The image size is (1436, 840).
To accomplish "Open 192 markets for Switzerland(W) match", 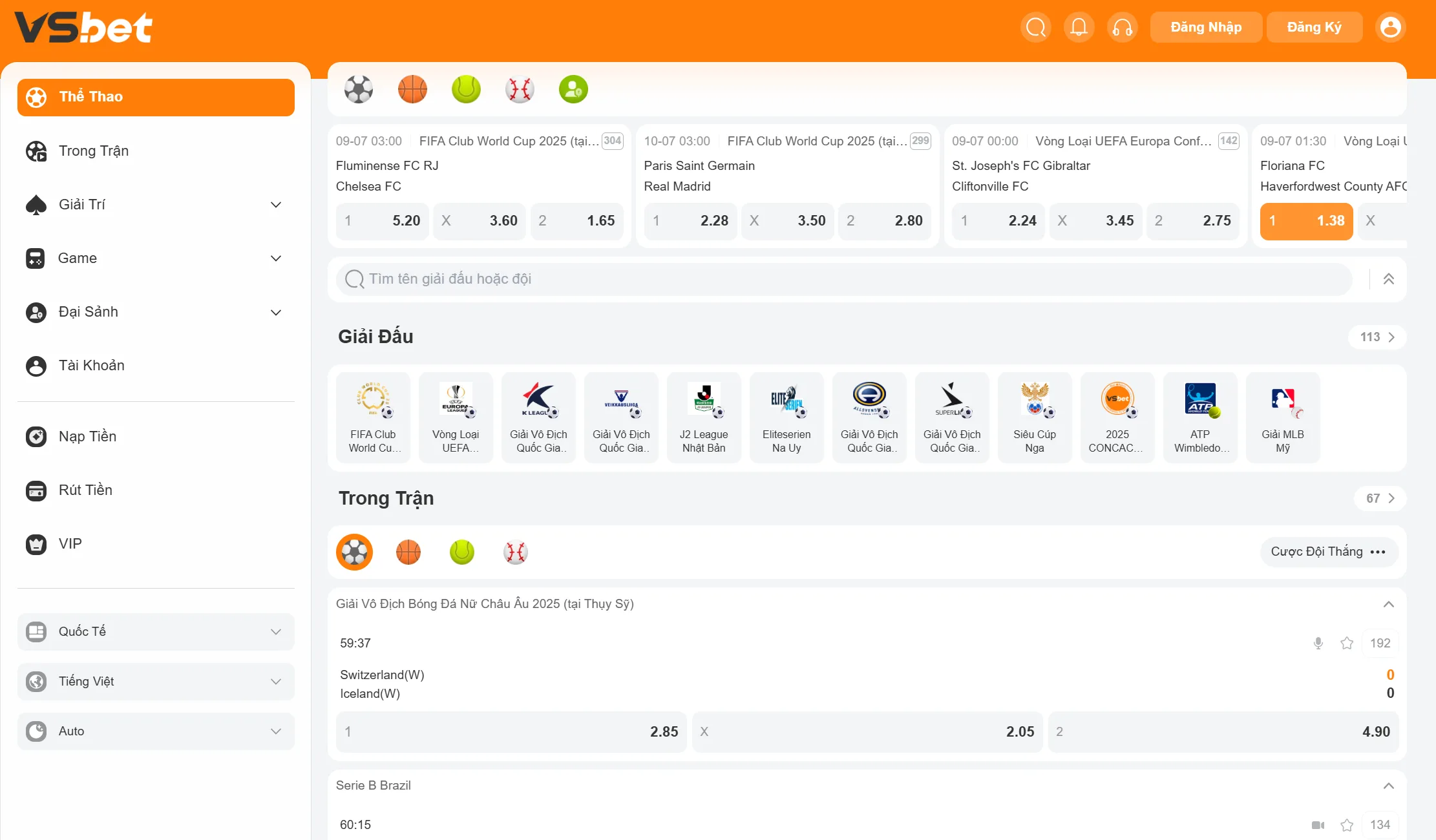I will (1380, 643).
